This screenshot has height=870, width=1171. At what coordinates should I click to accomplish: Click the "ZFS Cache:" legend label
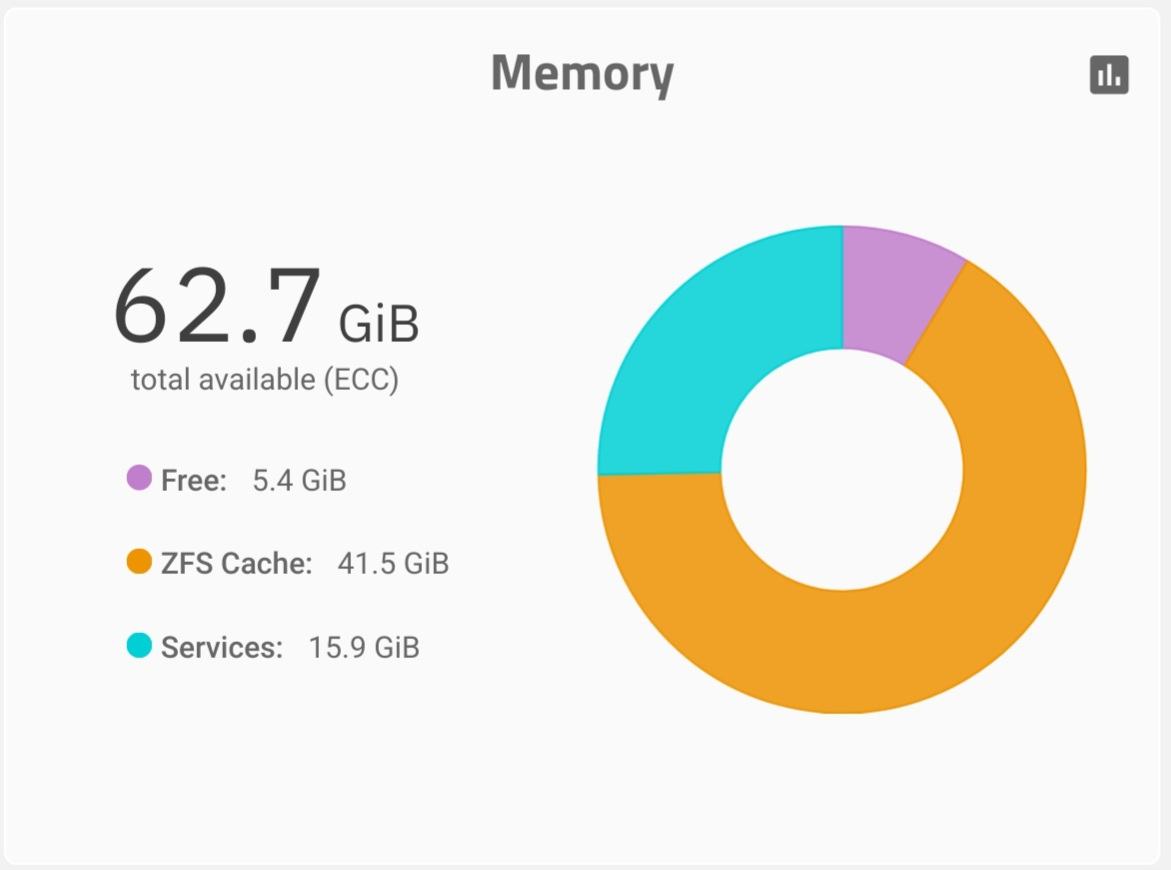point(236,564)
